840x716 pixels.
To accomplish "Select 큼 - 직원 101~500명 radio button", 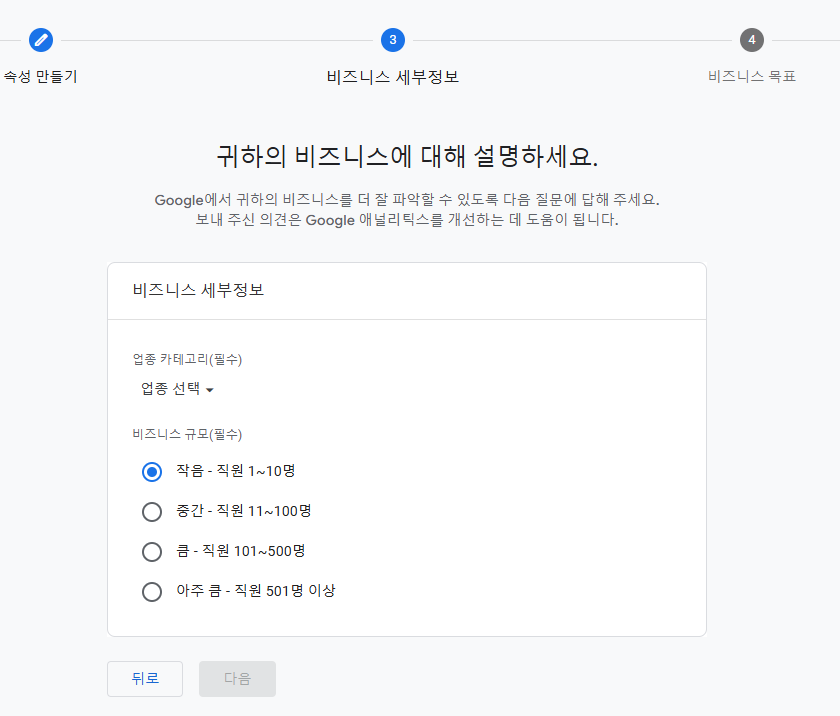I will [x=152, y=552].
